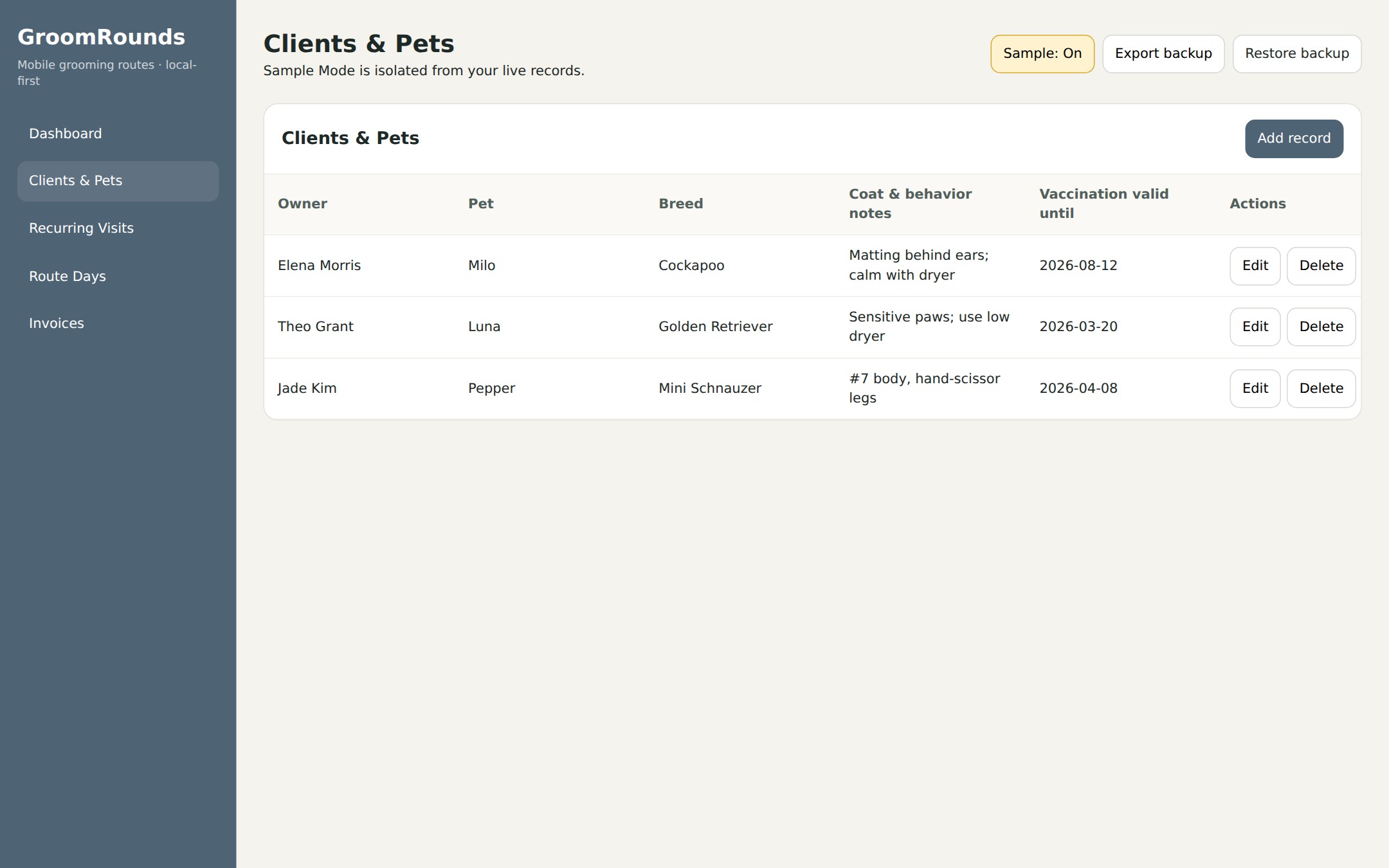Screen dimensions: 1389x868
Task: Click the Breed column header
Action: point(680,204)
